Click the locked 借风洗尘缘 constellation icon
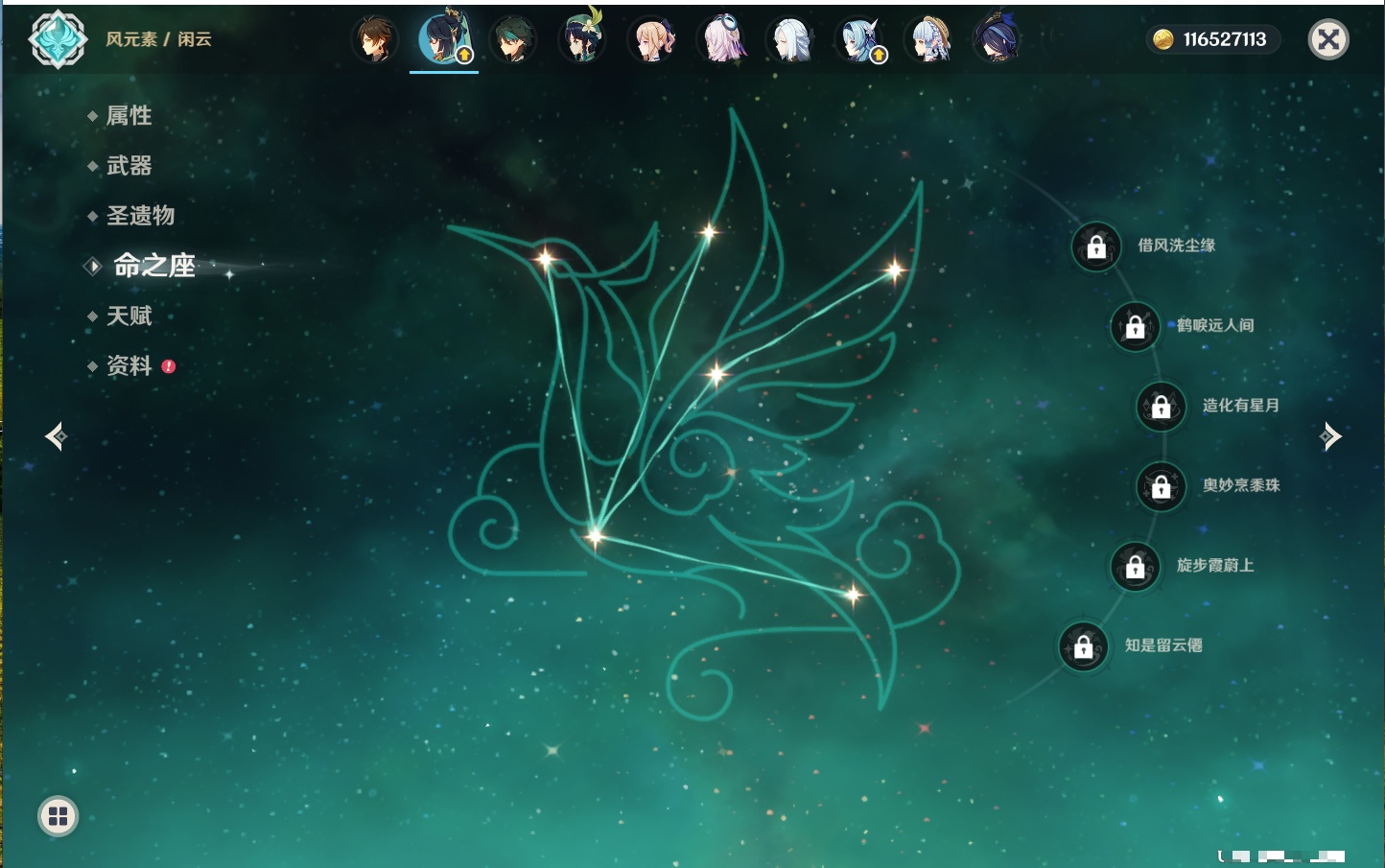Viewport: 1385px width, 868px height. (1096, 246)
